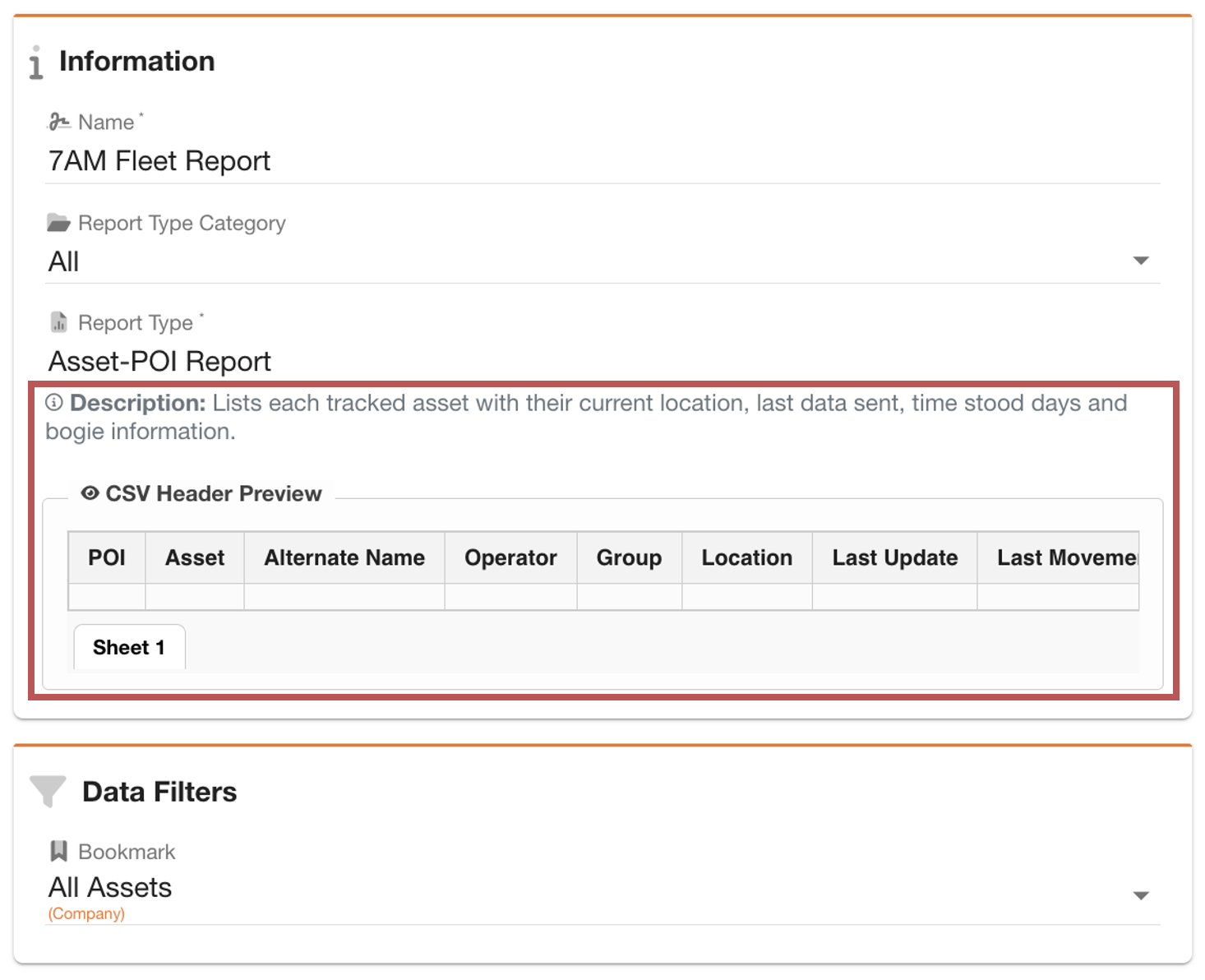Switch to the Sheet 1 tab

click(x=129, y=648)
